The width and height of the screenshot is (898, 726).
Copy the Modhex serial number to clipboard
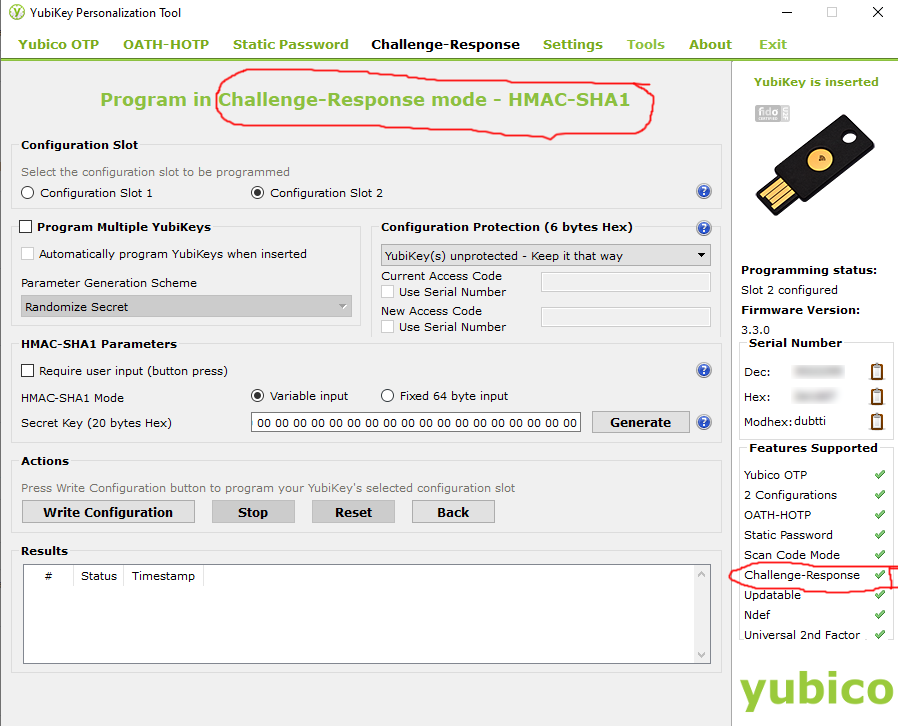coord(876,421)
